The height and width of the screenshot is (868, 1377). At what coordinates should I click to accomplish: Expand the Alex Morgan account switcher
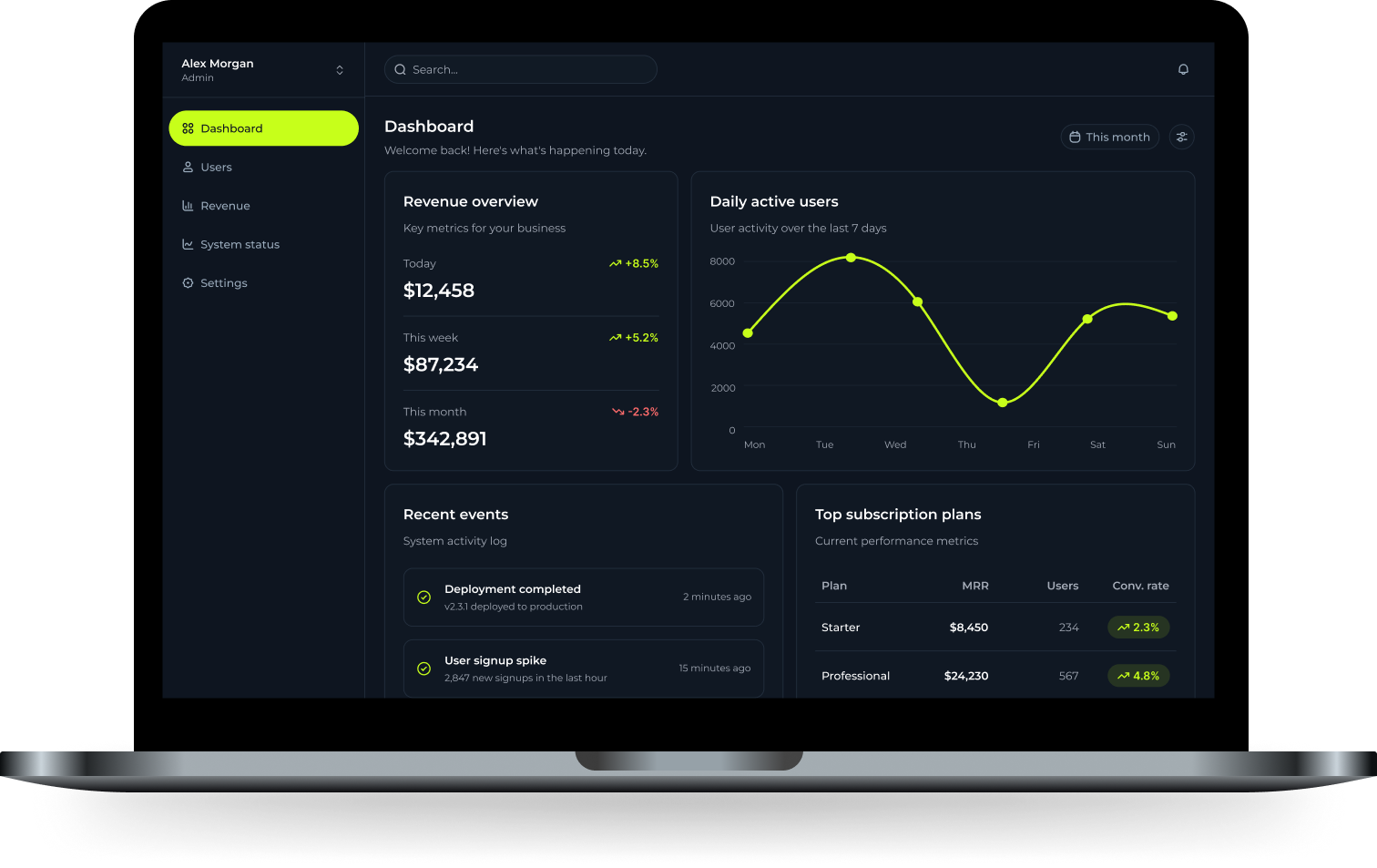[x=339, y=70]
